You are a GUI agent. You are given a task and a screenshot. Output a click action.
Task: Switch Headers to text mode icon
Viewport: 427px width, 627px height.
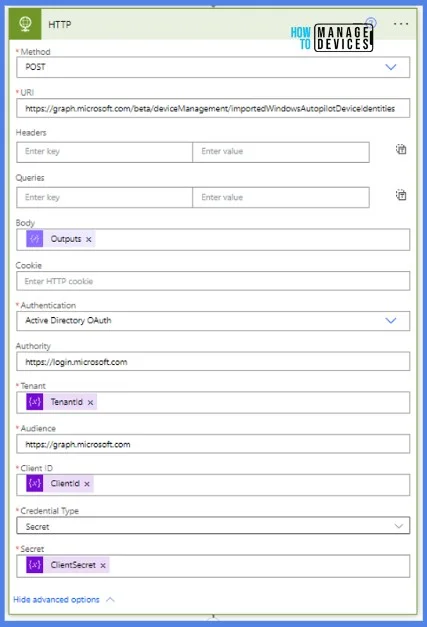click(401, 149)
